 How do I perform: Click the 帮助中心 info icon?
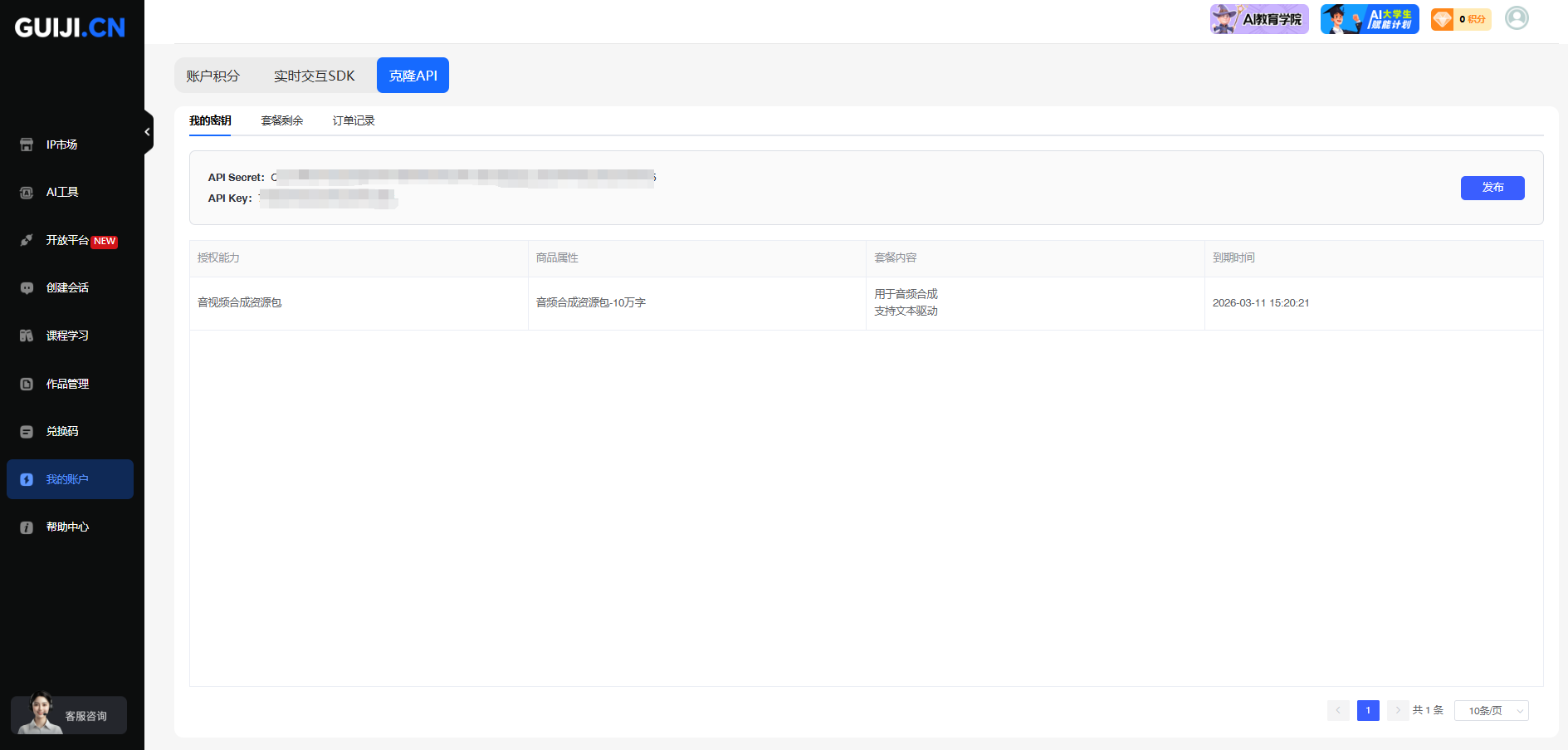point(27,527)
